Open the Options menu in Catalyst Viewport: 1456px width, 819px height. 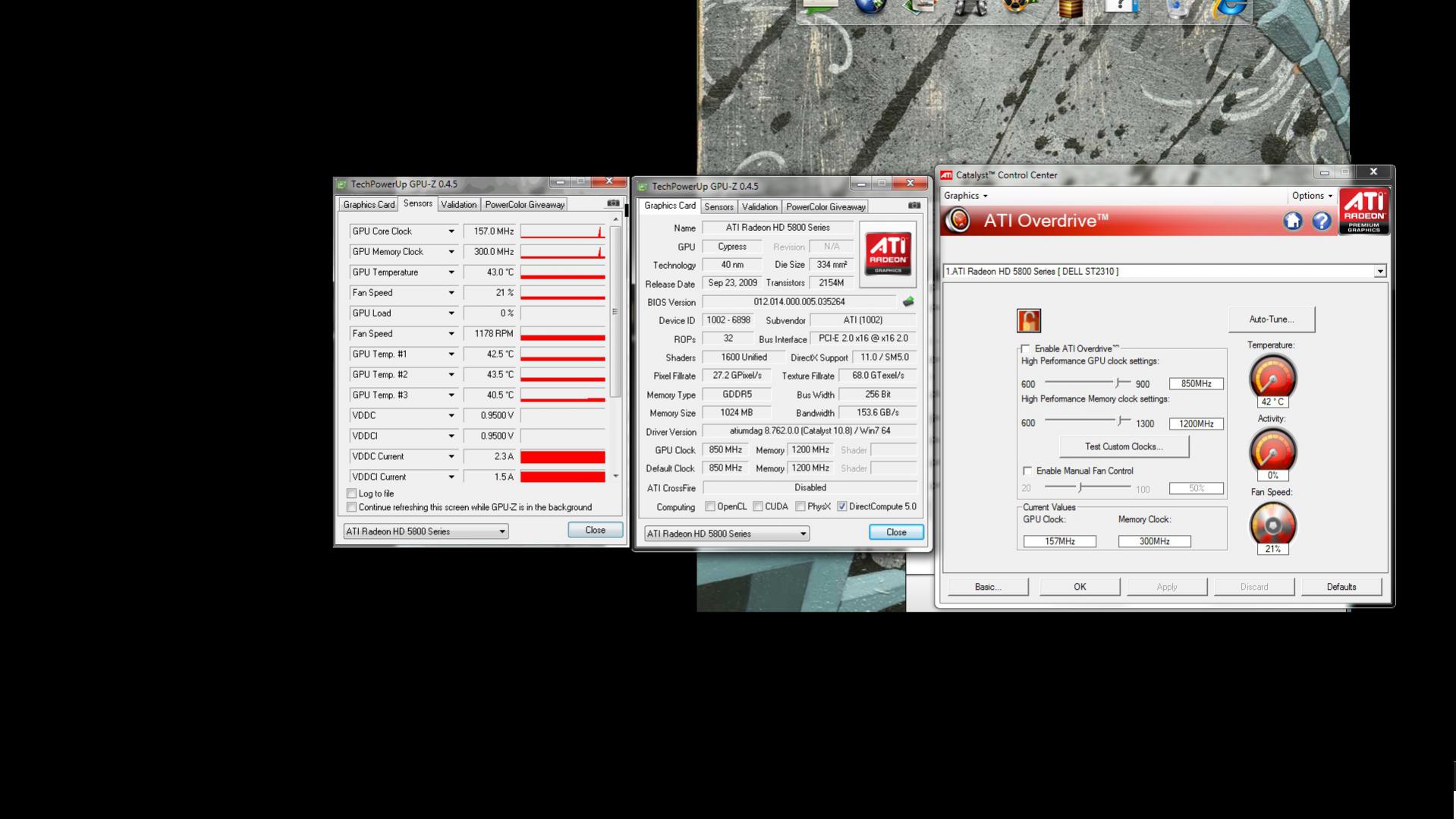point(1312,196)
